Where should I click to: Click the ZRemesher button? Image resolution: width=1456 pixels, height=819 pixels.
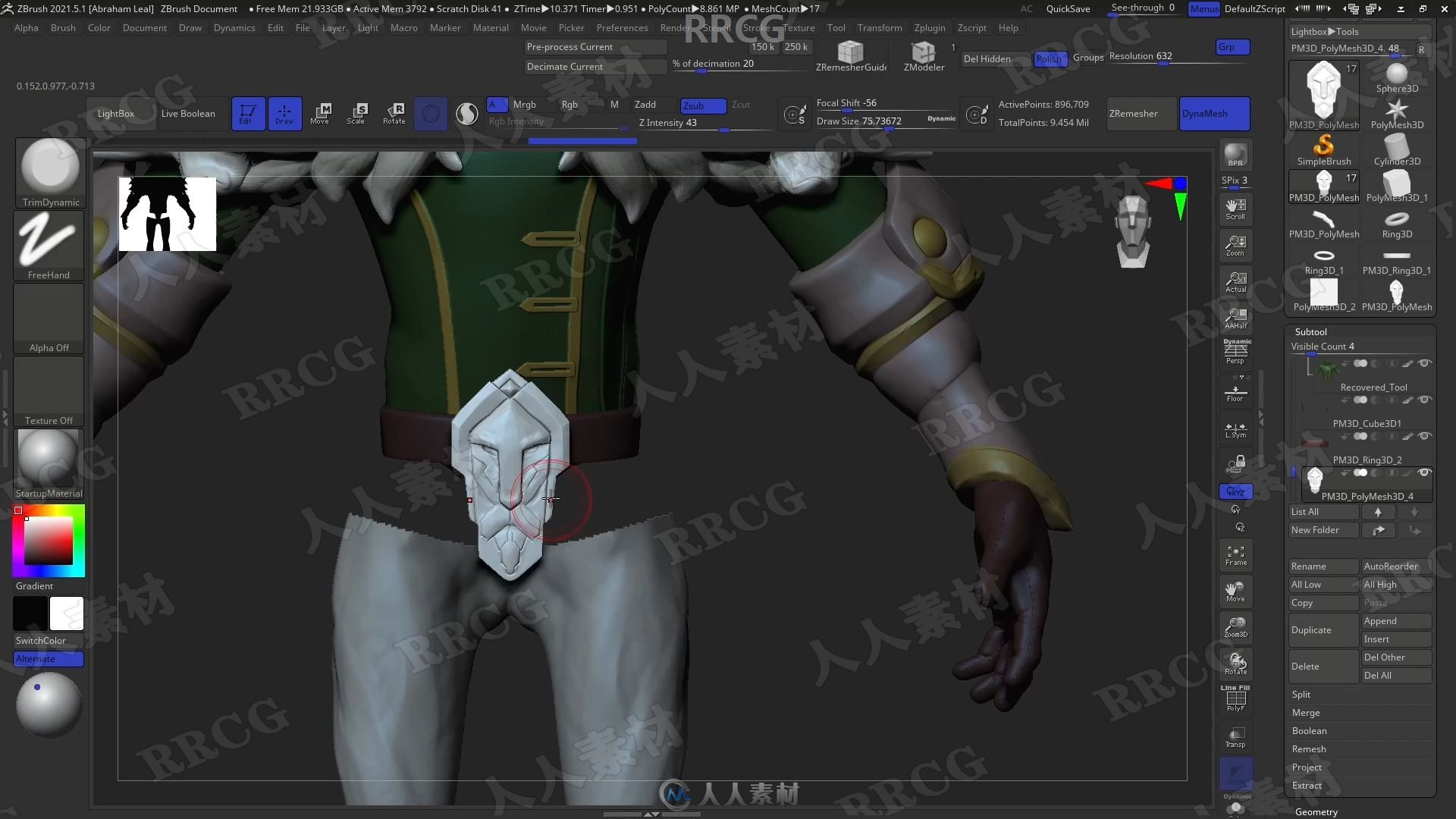tap(1141, 114)
